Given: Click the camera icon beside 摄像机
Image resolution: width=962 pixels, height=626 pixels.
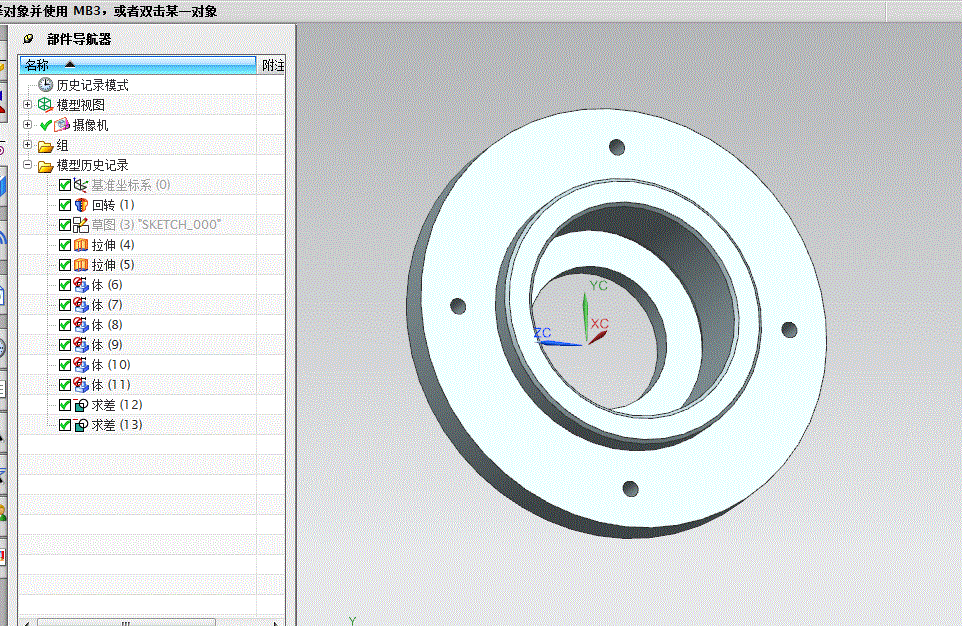Looking at the screenshot, I should point(62,125).
